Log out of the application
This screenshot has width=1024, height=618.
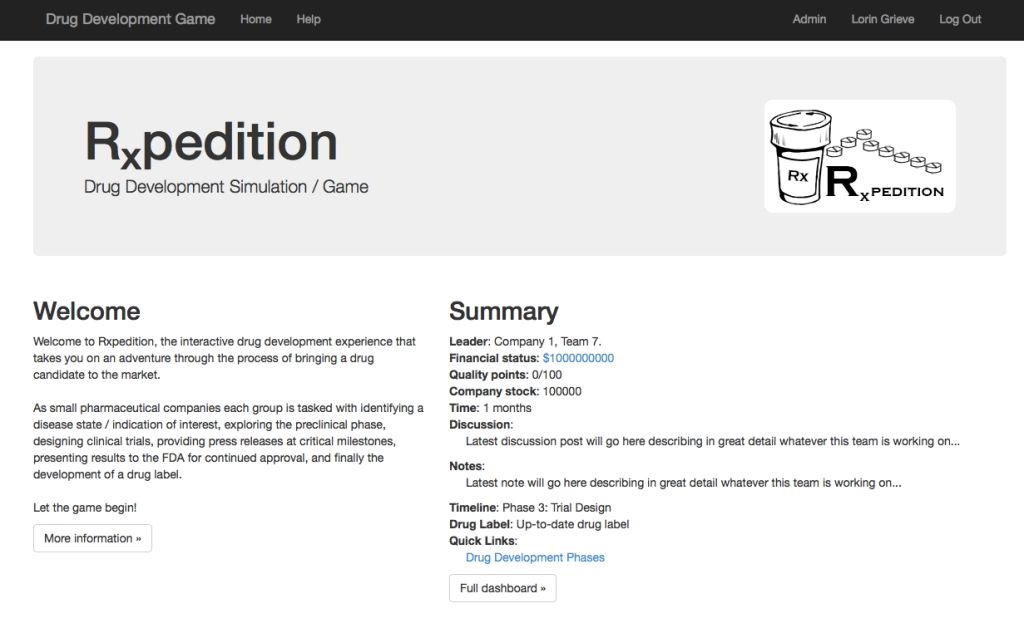960,19
